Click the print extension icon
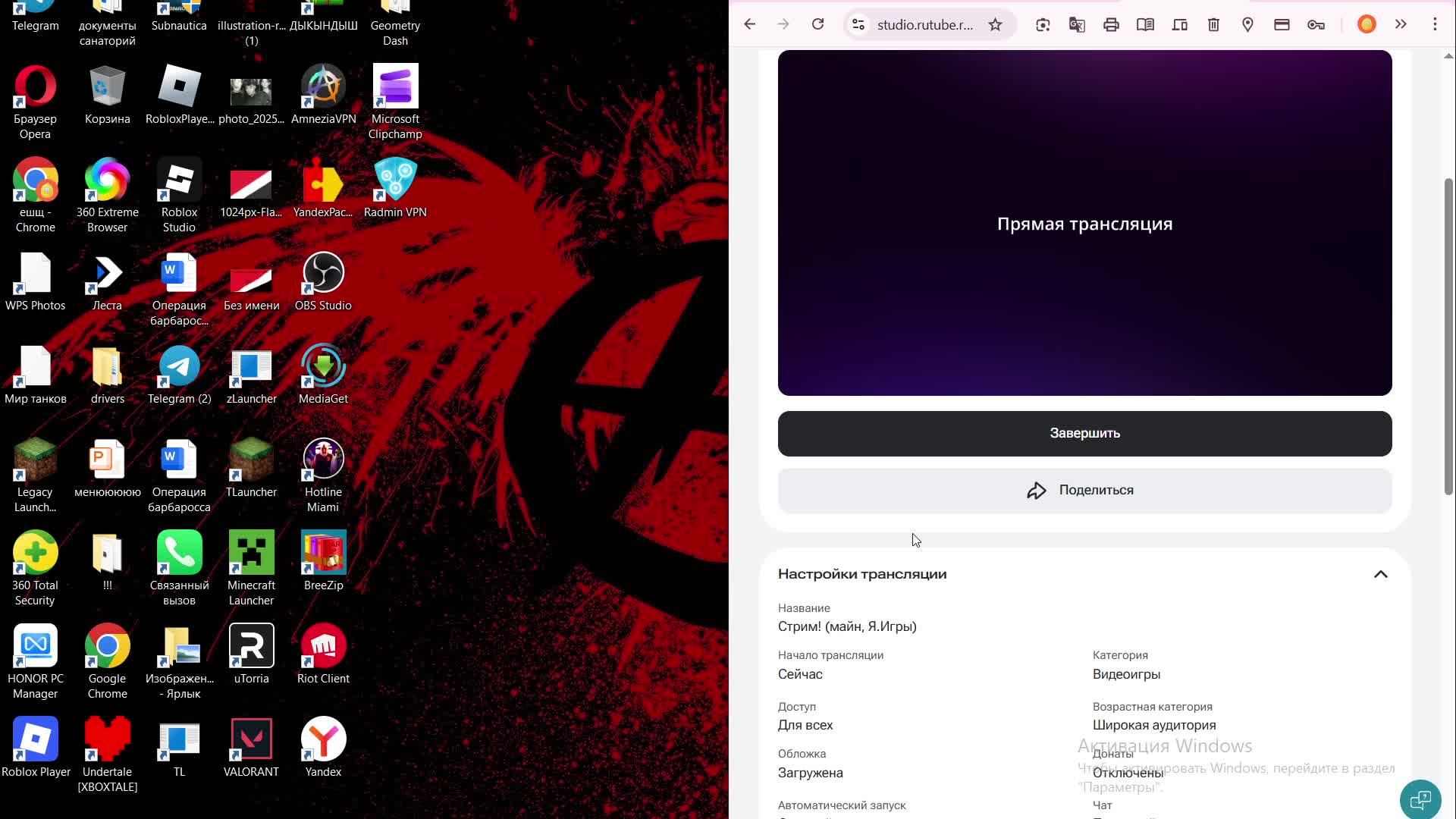This screenshot has width=1456, height=819. (x=1111, y=24)
